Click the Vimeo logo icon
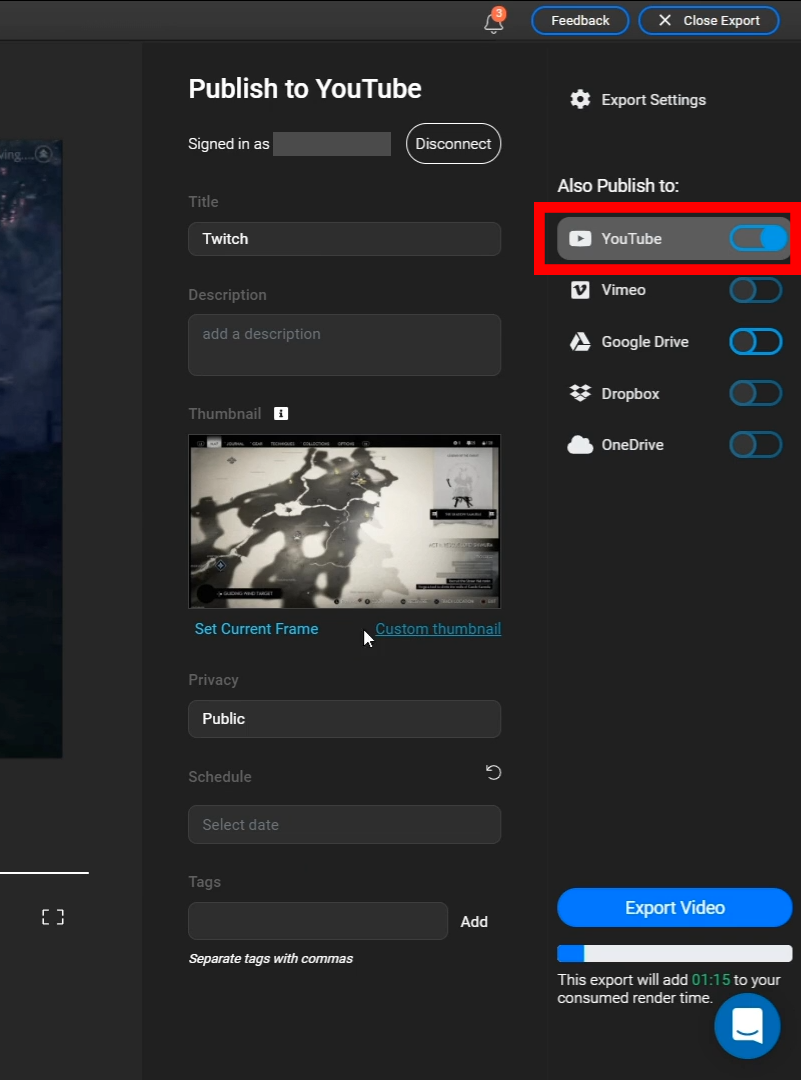Screen dimensions: 801x1080 [580, 290]
